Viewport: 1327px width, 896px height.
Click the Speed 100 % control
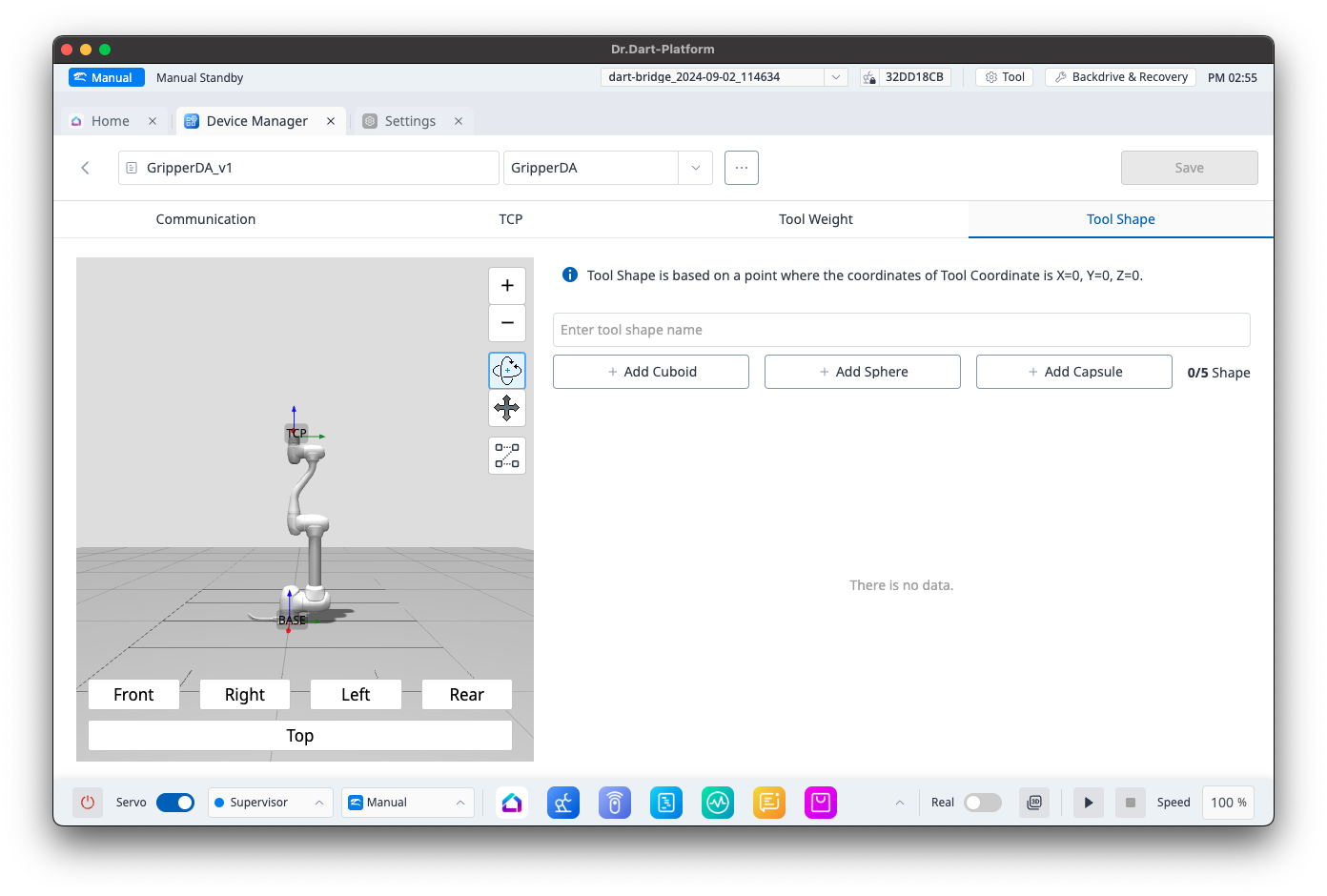[x=1228, y=803]
